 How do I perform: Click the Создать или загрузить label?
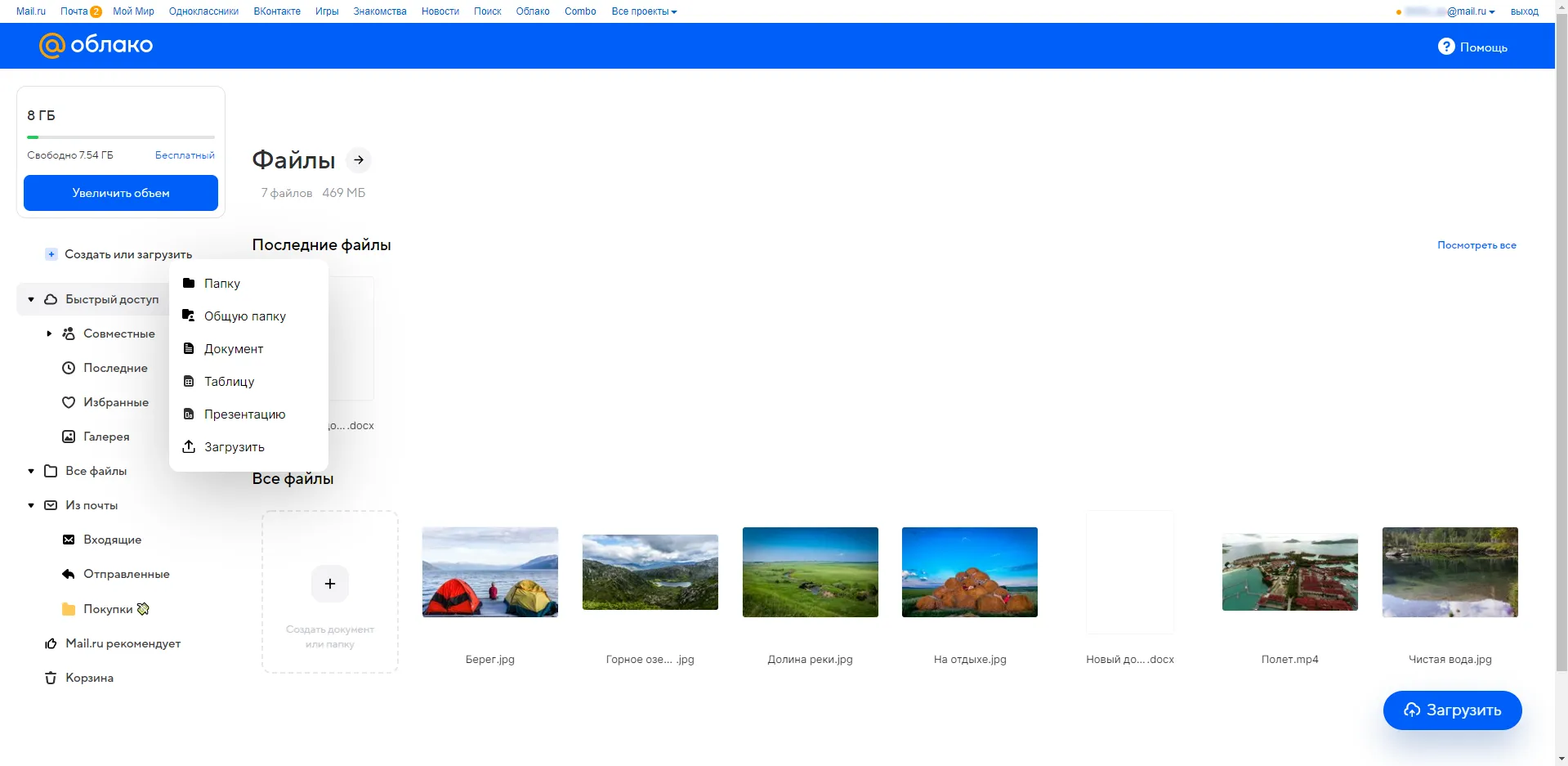coord(128,254)
